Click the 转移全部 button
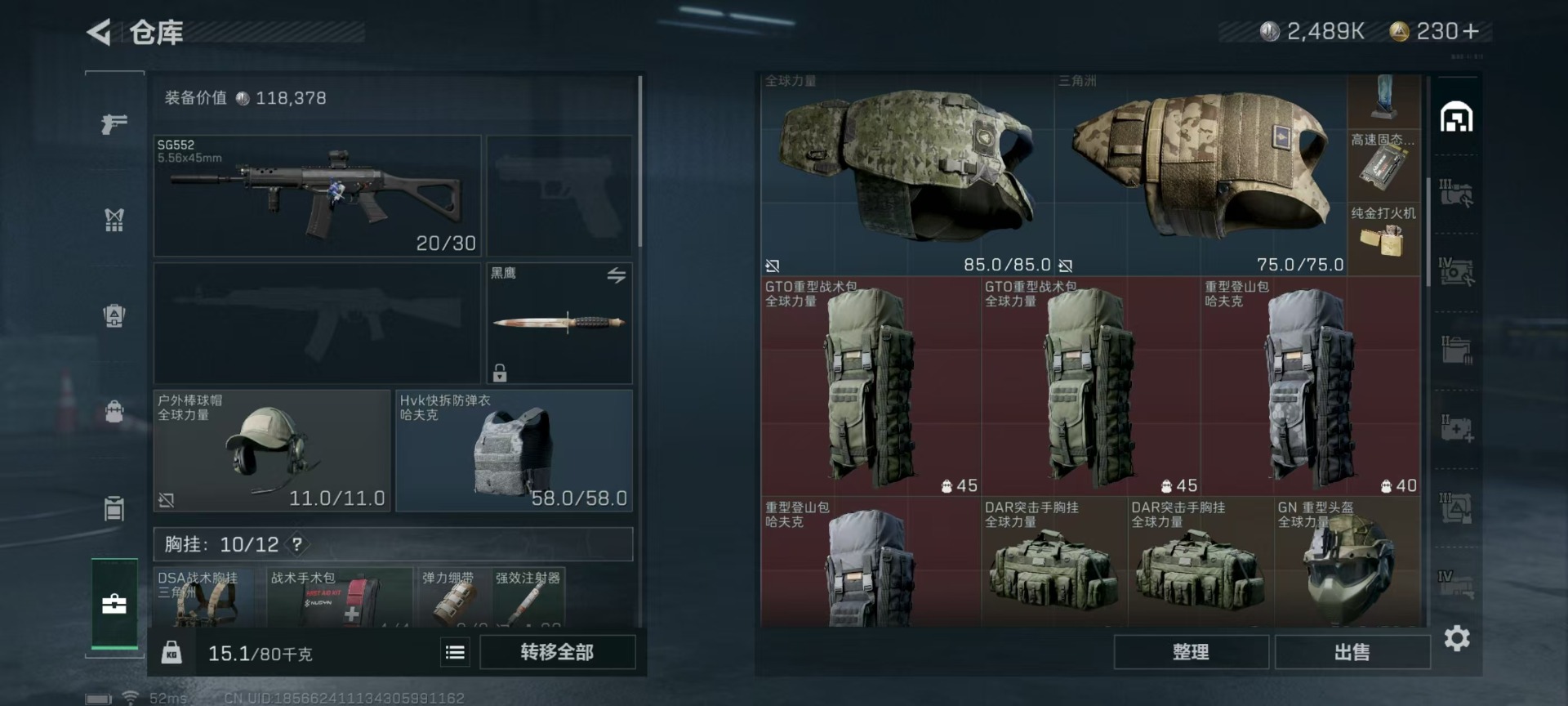 tap(558, 652)
